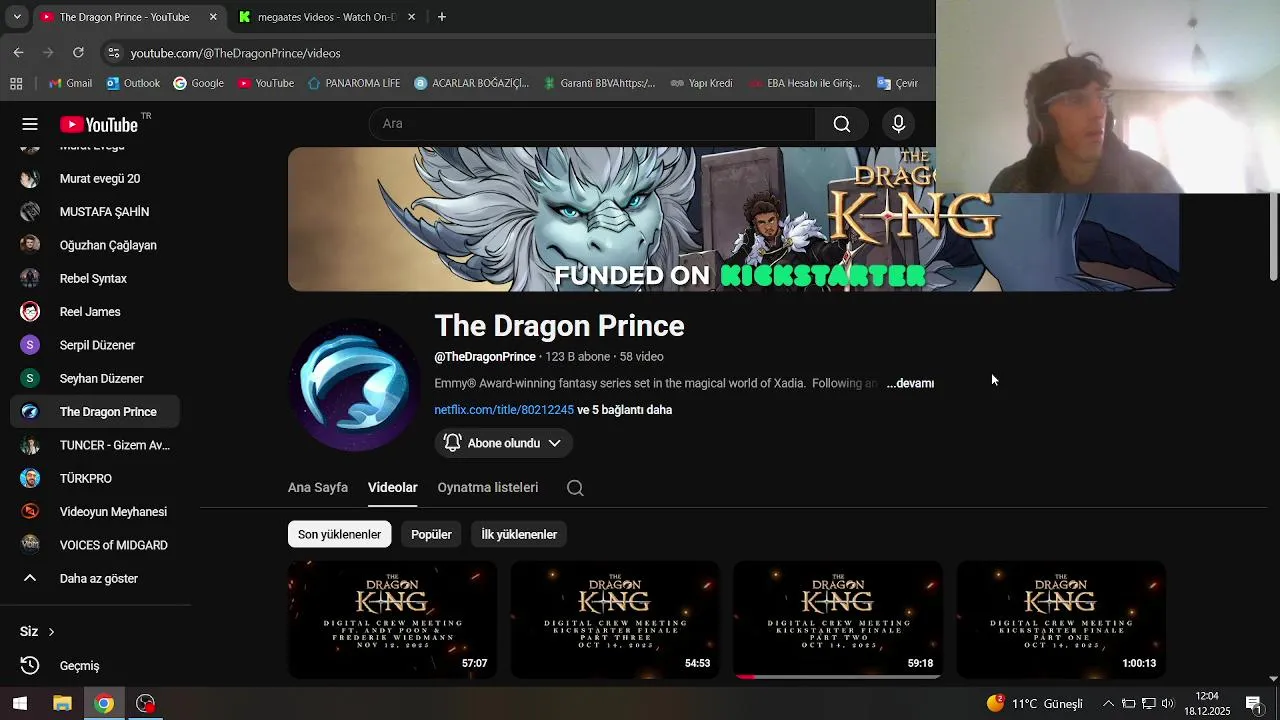Open Windows Start menu

pos(19,704)
